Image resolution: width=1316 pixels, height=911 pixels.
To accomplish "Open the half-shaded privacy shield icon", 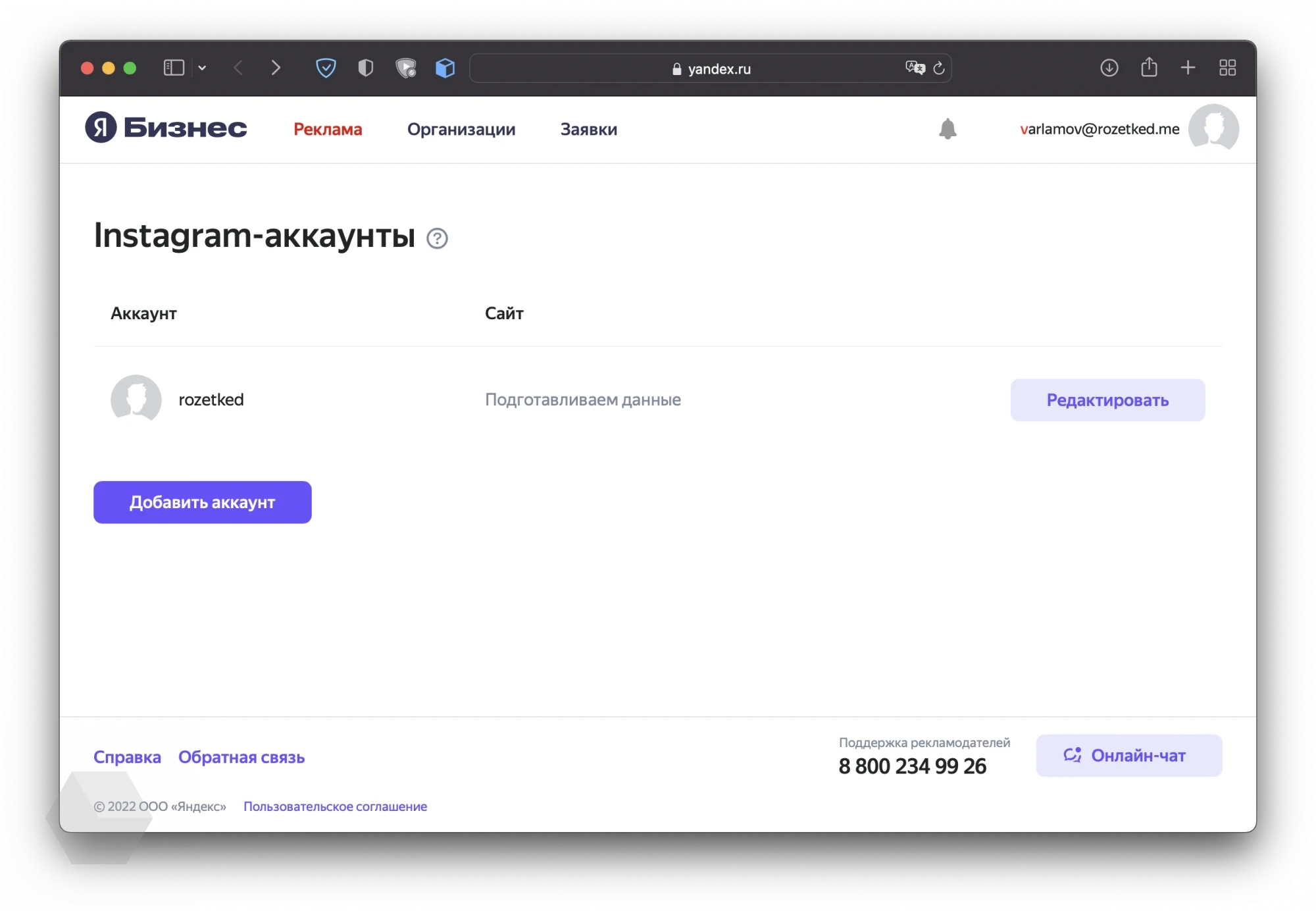I will click(x=366, y=68).
